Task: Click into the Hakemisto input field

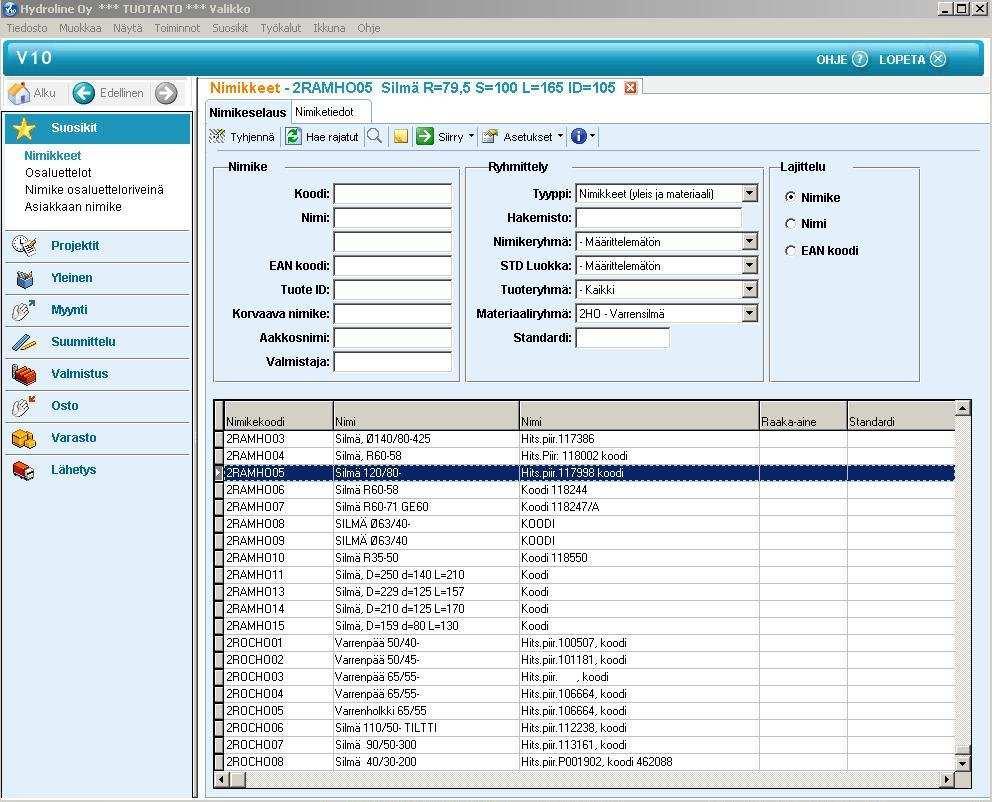Action: [659, 218]
